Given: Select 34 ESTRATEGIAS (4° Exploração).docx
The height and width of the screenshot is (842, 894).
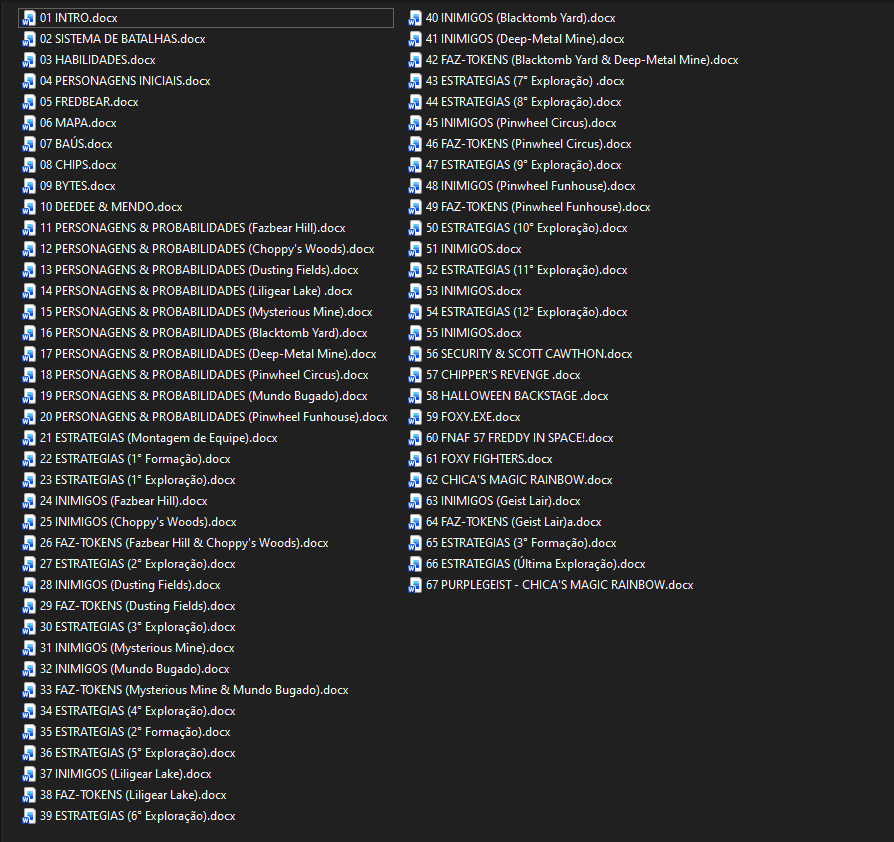Looking at the screenshot, I should click(137, 711).
